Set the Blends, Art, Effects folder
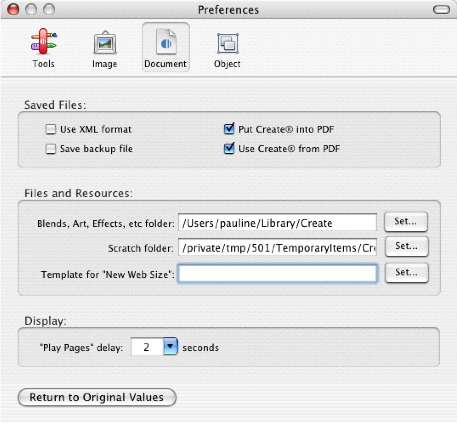457x423 pixels. click(x=406, y=221)
